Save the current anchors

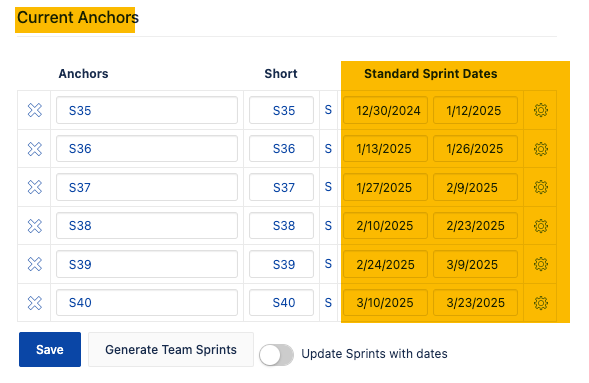(x=50, y=350)
